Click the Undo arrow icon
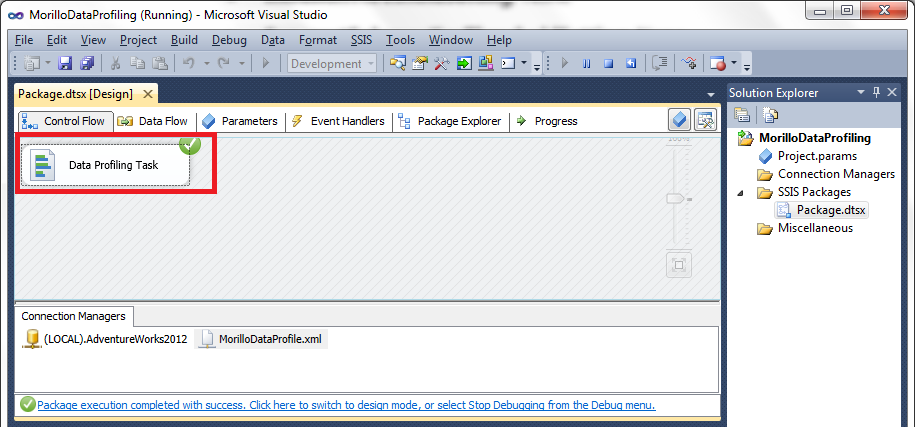 point(188,64)
